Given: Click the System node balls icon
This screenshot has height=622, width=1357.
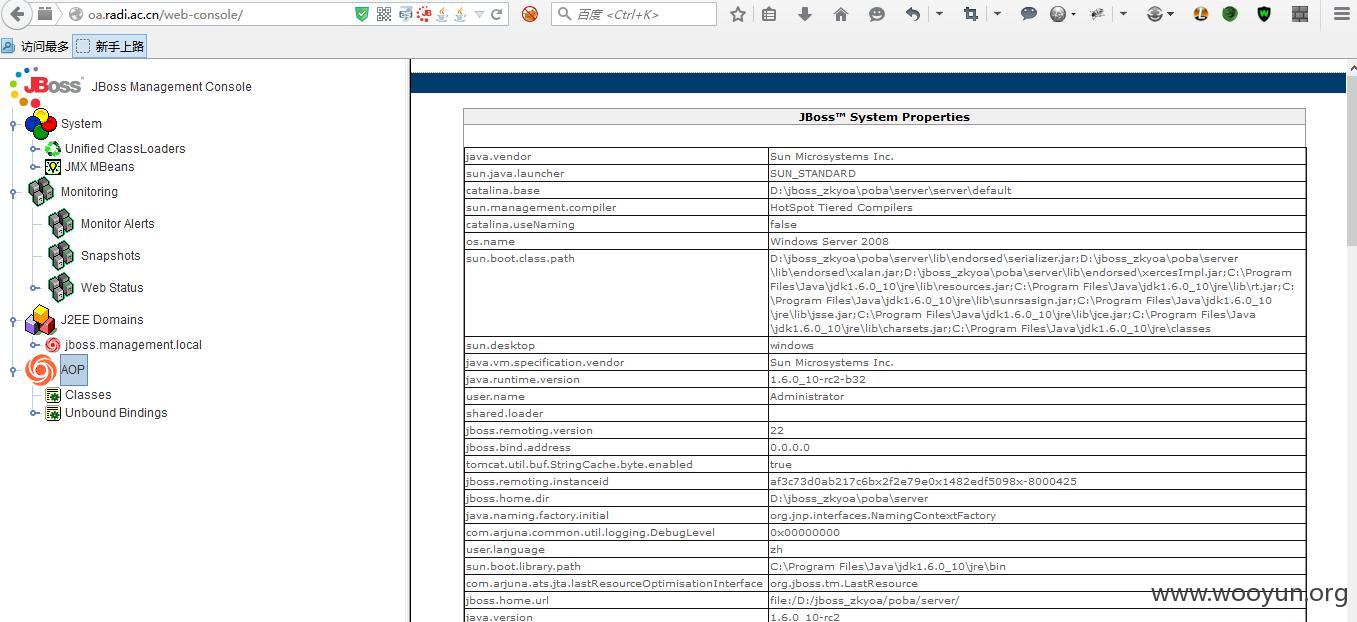Looking at the screenshot, I should [x=41, y=124].
